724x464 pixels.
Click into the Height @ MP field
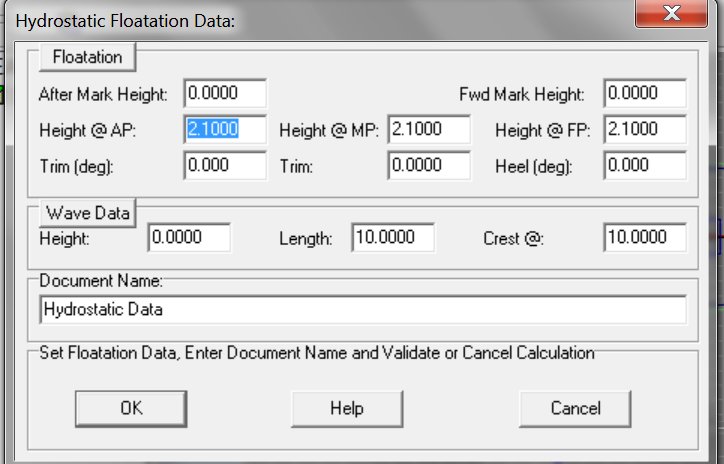point(429,129)
